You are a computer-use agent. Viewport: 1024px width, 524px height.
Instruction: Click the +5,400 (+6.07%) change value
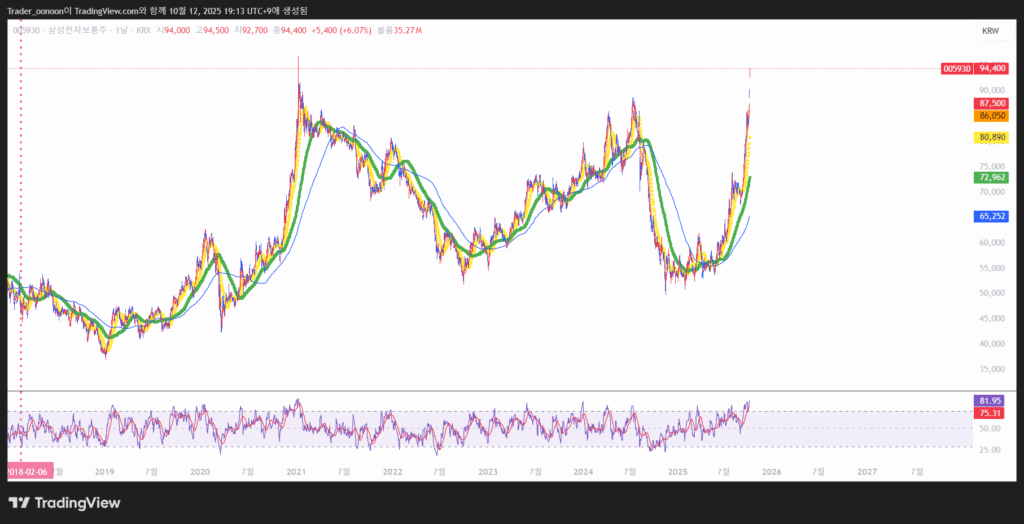coord(341,31)
